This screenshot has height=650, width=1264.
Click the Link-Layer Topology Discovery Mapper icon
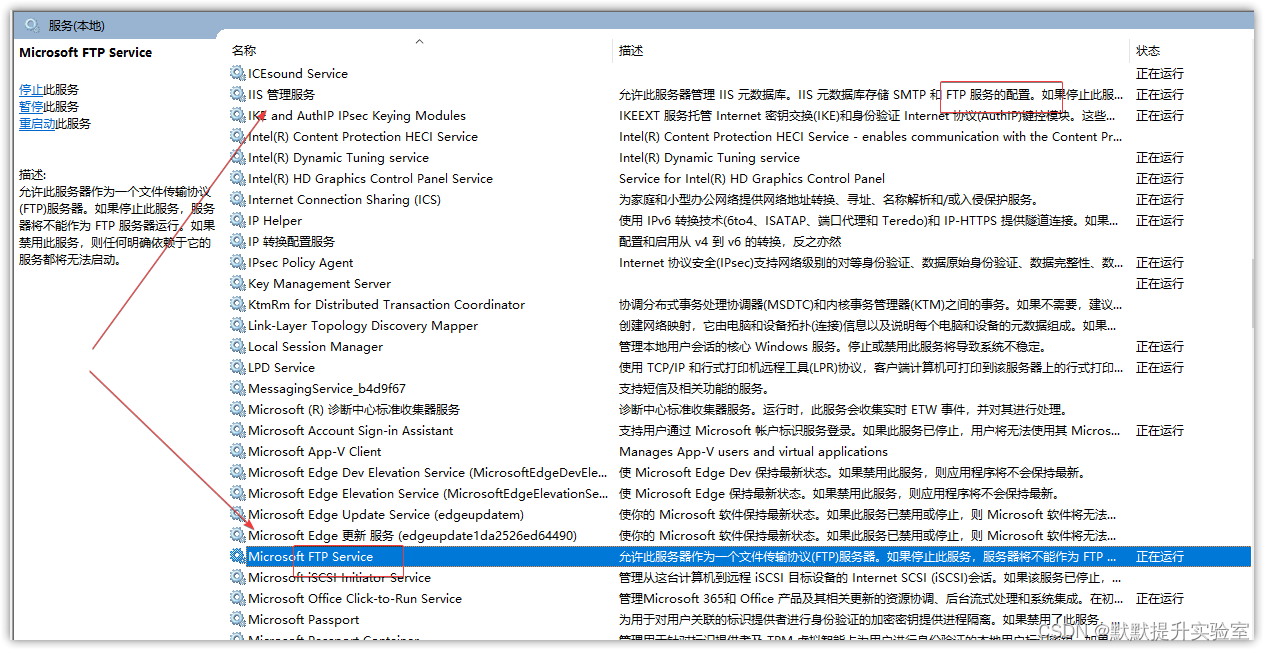(x=237, y=325)
